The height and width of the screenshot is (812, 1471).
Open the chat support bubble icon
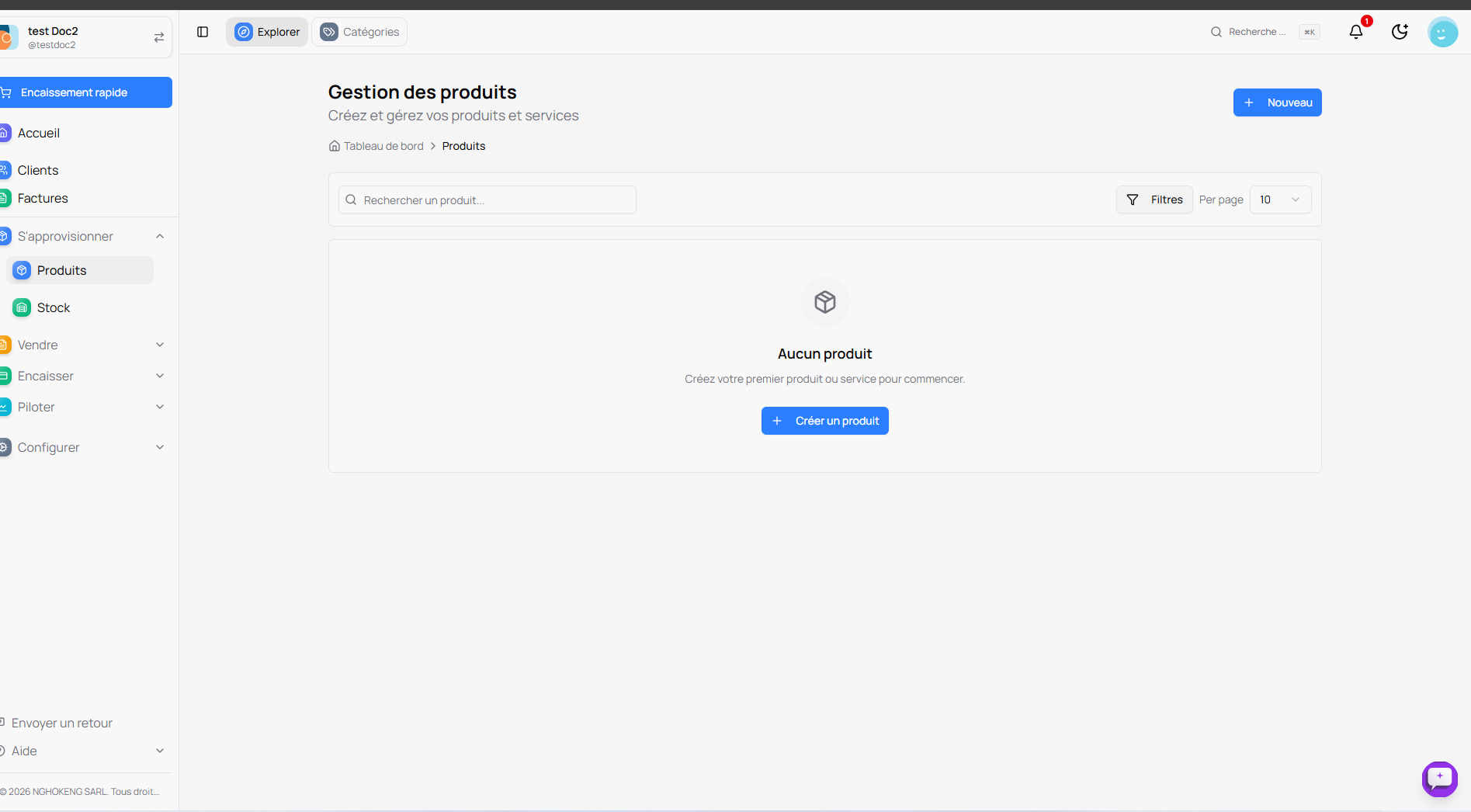[x=1440, y=779]
